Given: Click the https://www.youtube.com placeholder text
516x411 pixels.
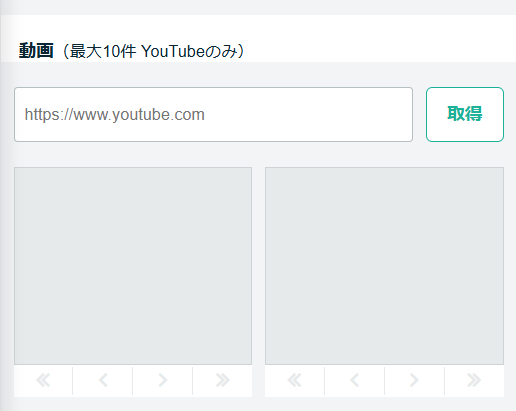Looking at the screenshot, I should click(114, 115).
